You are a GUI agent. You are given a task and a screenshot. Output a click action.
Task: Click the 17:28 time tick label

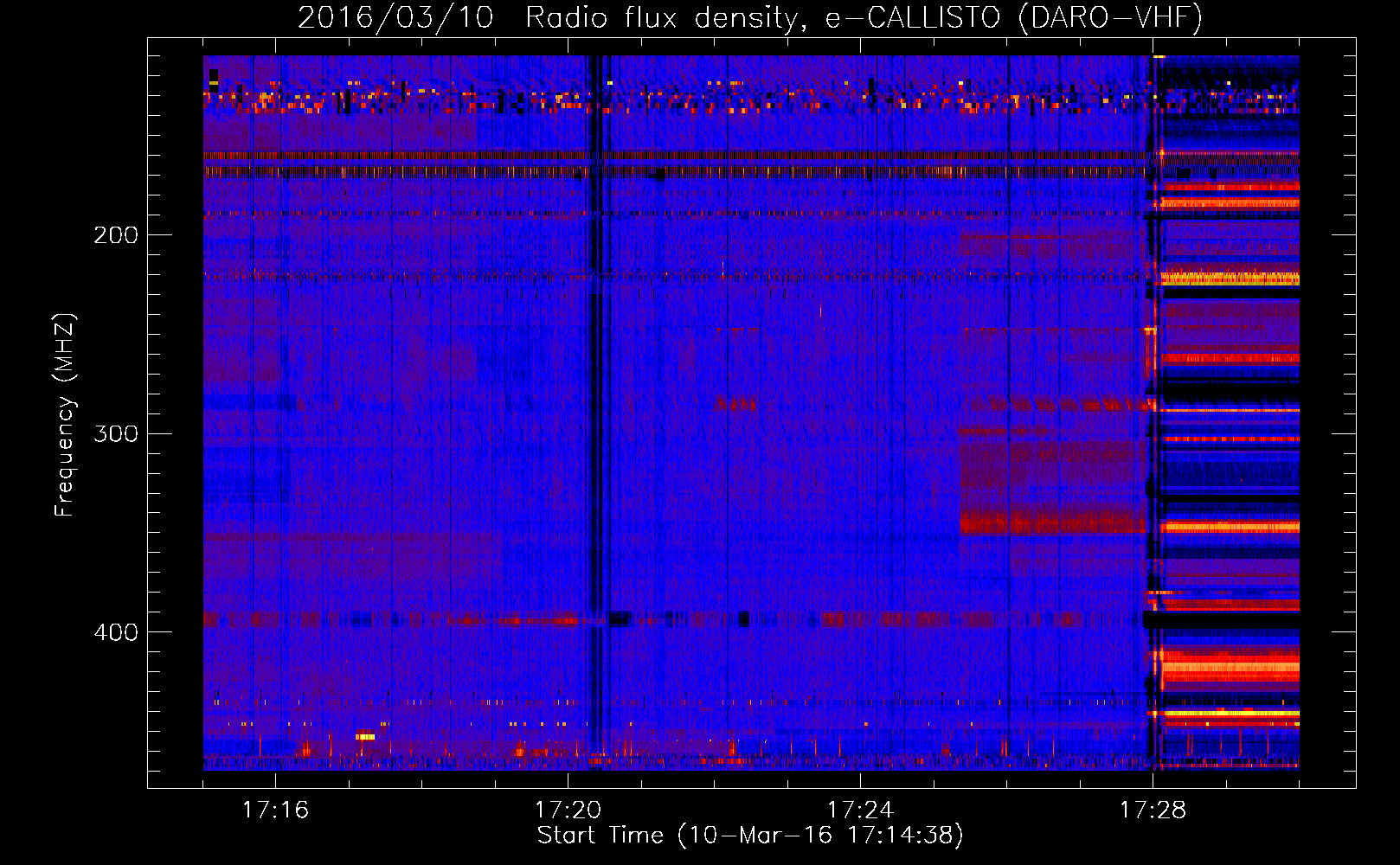[x=1153, y=811]
